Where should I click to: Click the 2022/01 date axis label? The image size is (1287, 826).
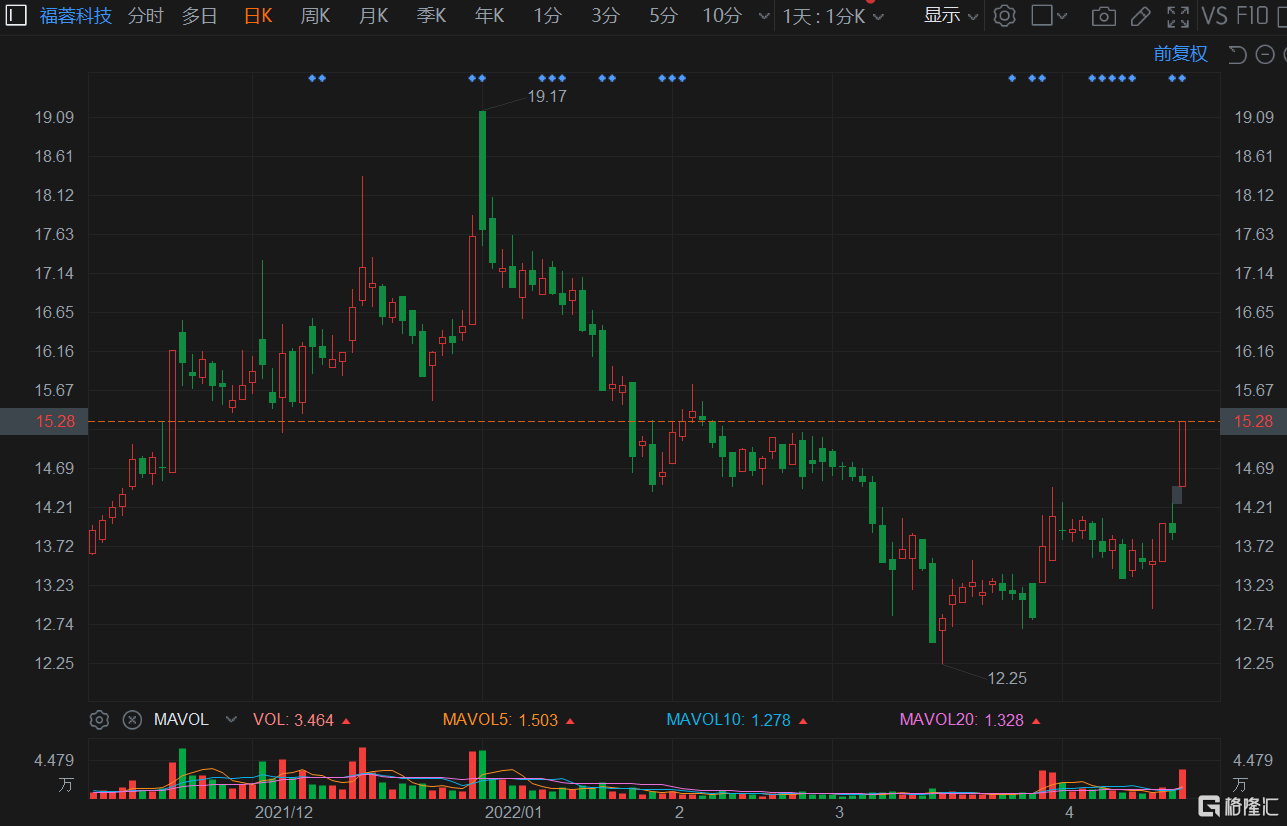pos(513,812)
